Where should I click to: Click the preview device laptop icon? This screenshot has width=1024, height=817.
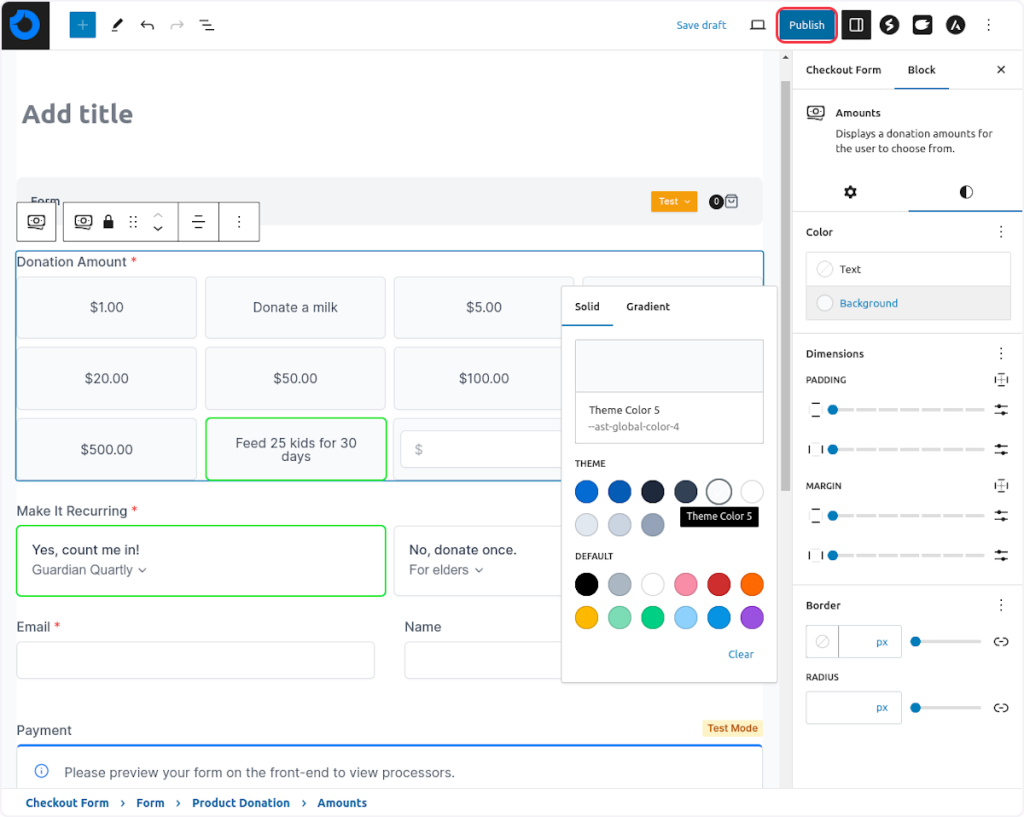tap(758, 25)
